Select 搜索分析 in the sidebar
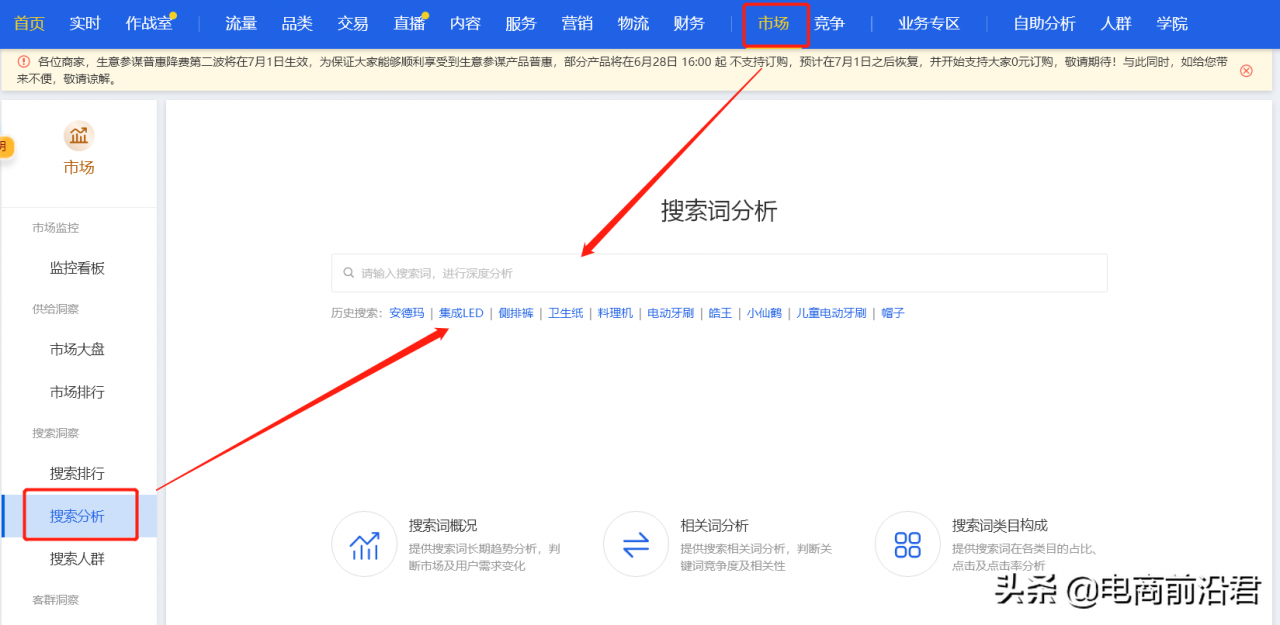Image resolution: width=1280 pixels, height=625 pixels. [78, 514]
